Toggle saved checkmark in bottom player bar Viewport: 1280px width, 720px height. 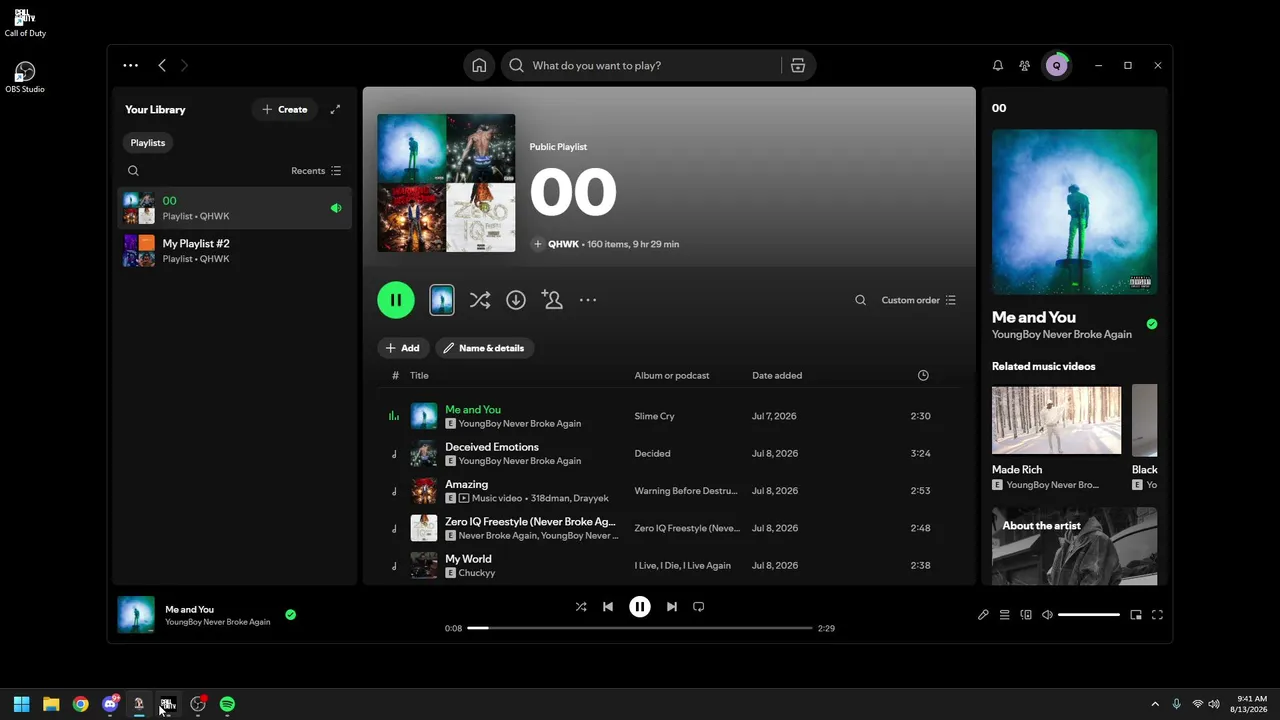point(290,615)
